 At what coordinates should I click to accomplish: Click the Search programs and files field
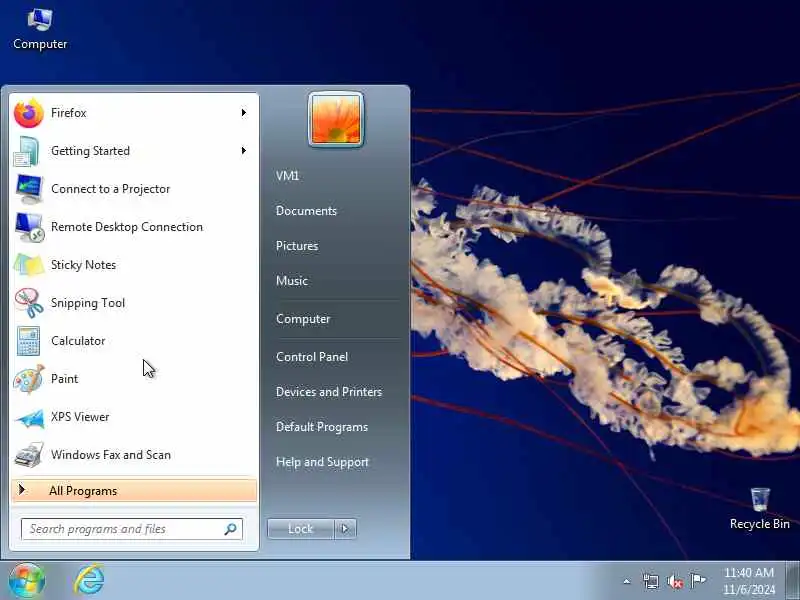pos(132,529)
